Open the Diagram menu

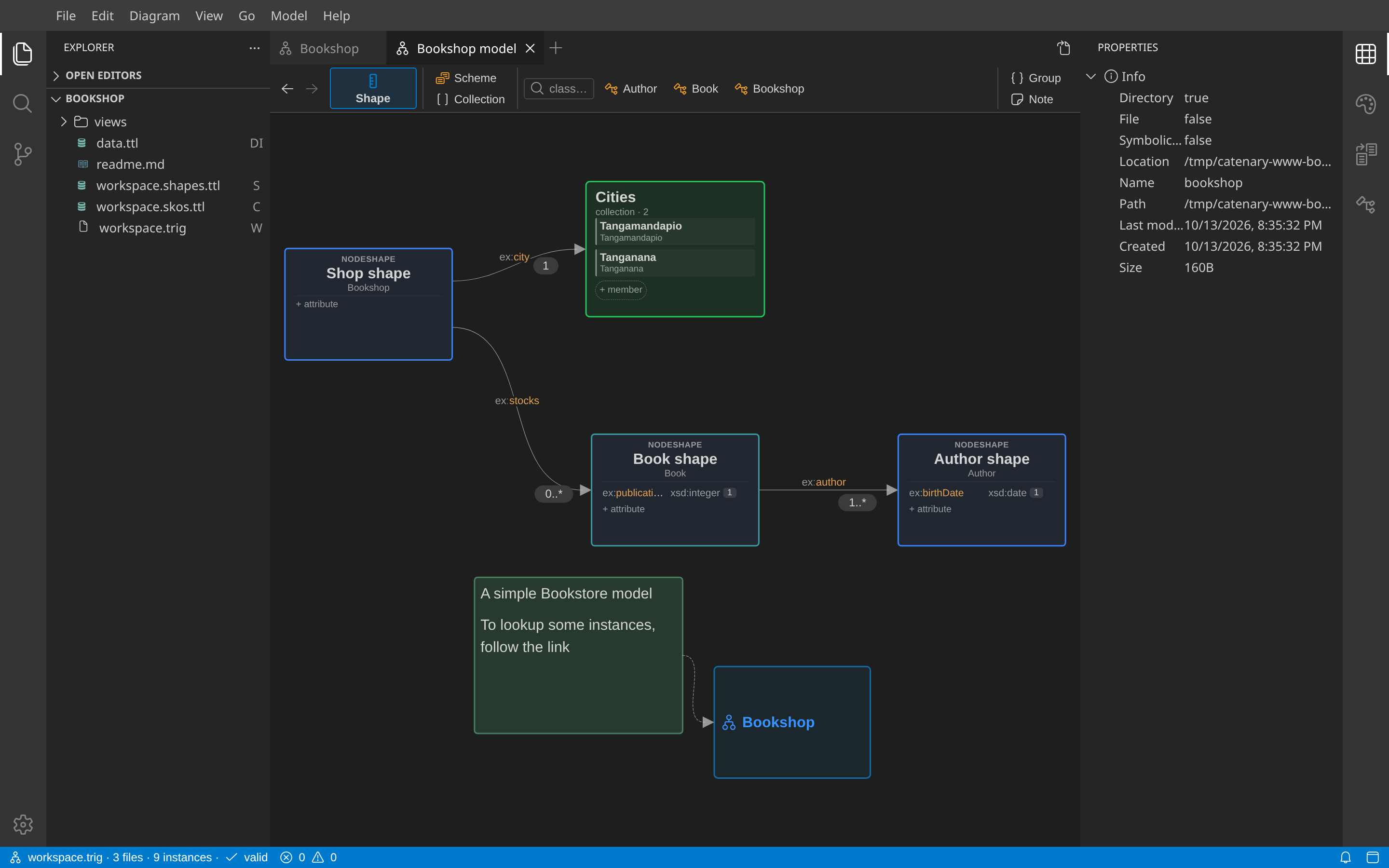(154, 15)
